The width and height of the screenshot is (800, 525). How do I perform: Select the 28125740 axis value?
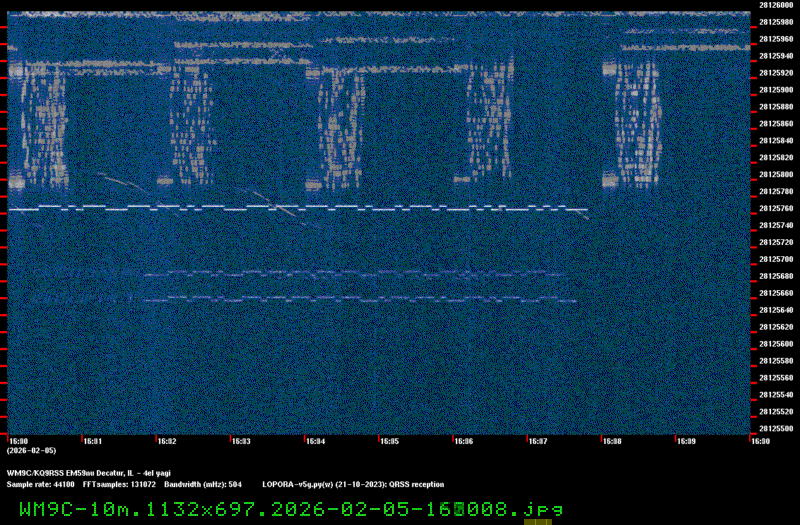click(x=776, y=225)
